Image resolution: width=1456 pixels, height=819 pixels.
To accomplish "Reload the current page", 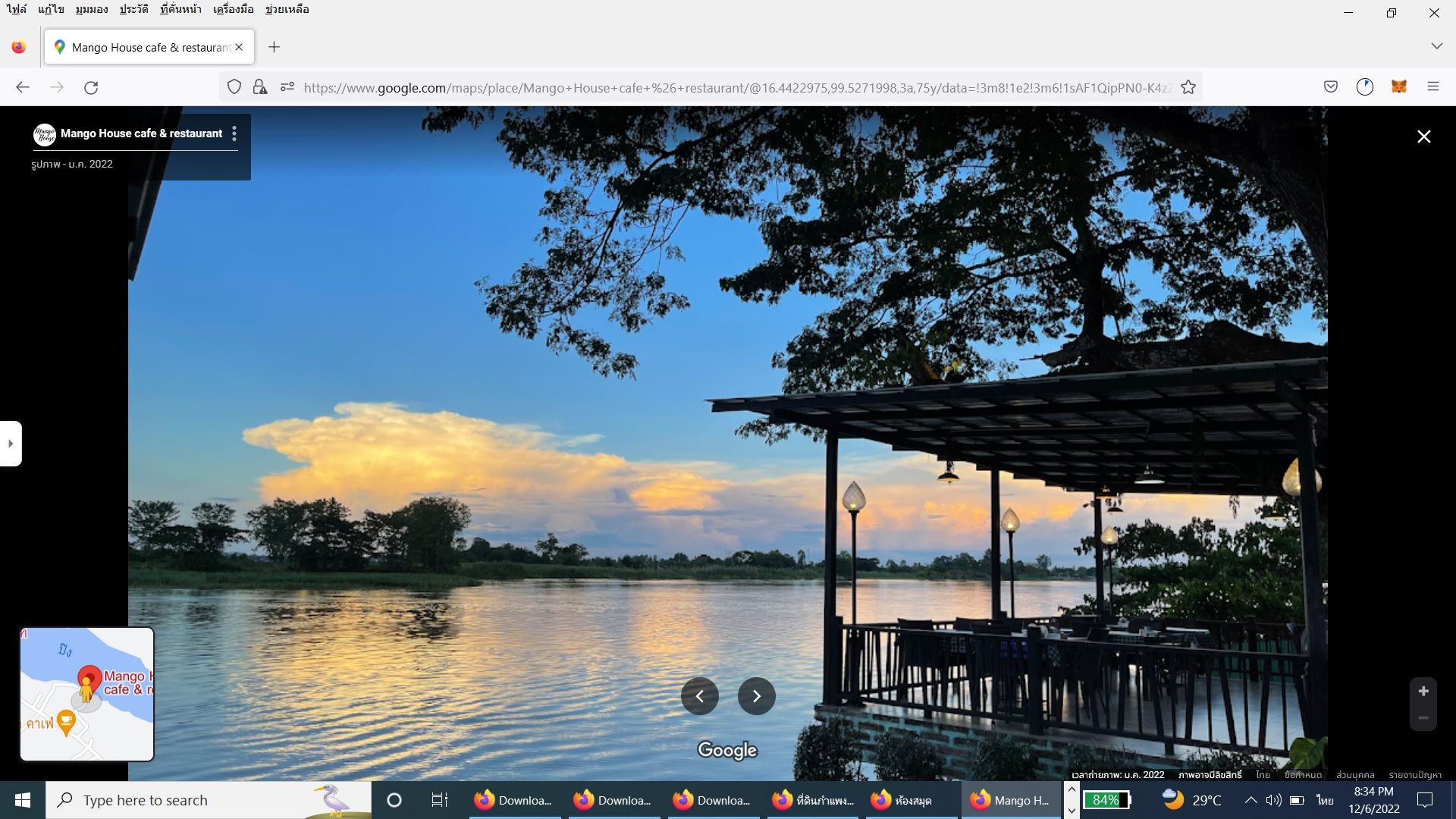I will 91,87.
